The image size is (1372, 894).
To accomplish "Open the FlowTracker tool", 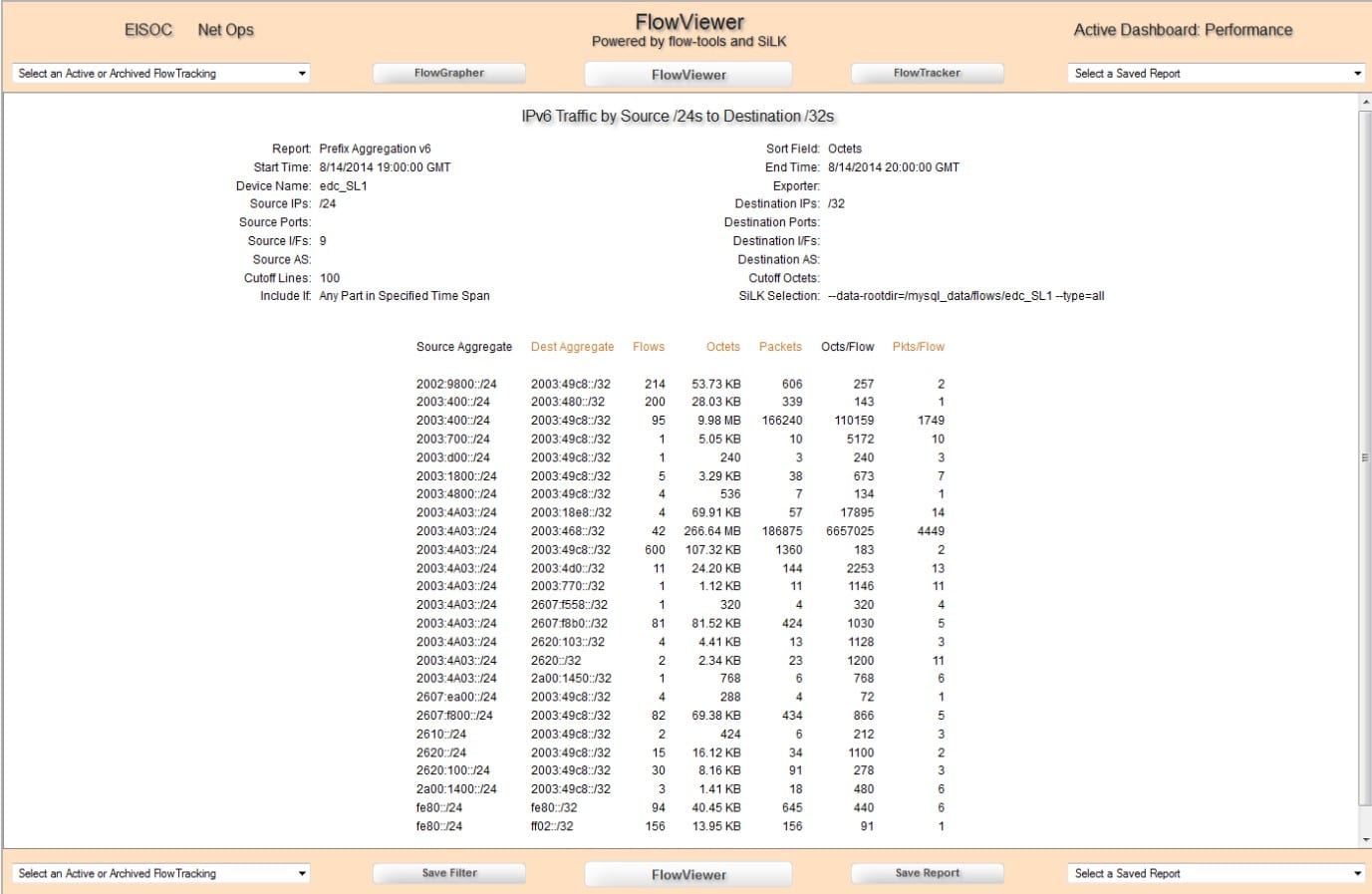I will tap(927, 72).
